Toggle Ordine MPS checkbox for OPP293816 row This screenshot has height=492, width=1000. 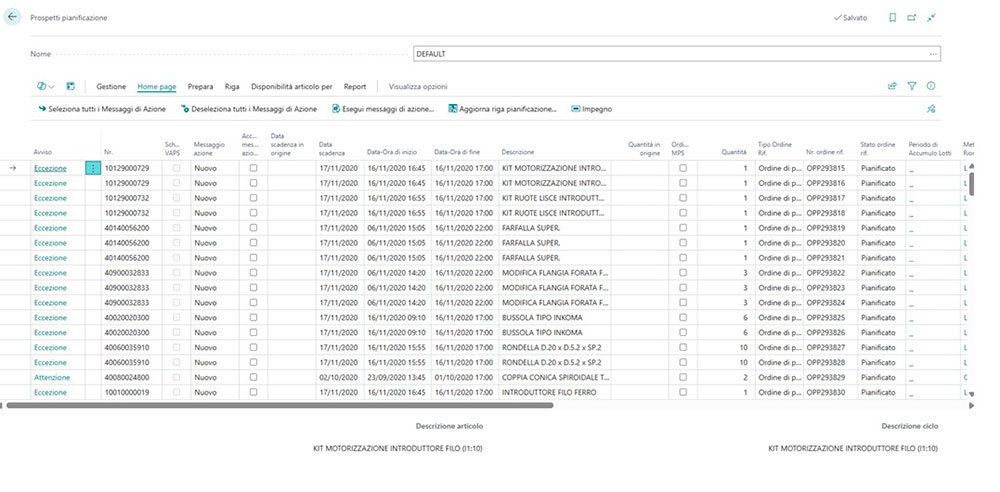pos(683,183)
